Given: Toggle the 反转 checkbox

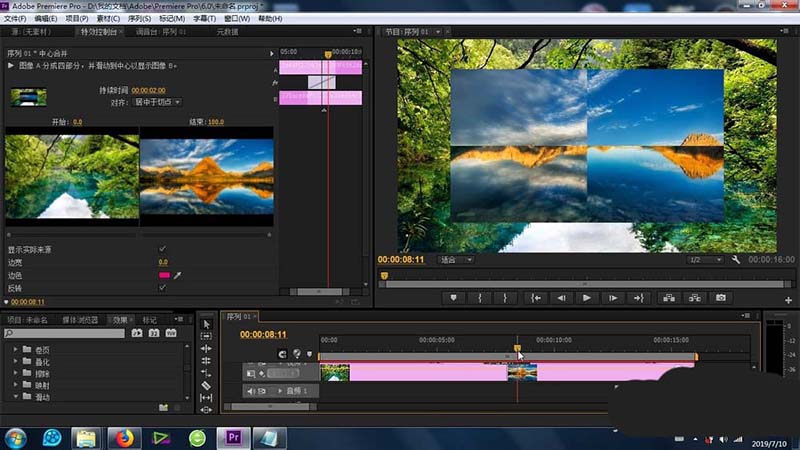Looking at the screenshot, I should click(x=163, y=287).
